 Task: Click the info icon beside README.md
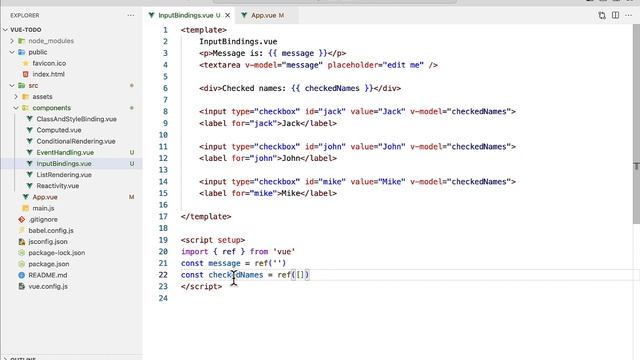click(x=22, y=275)
